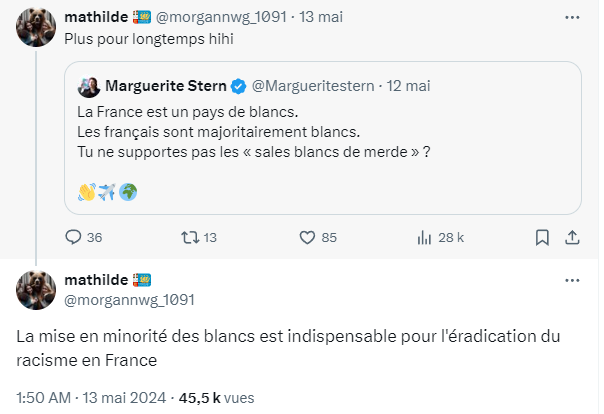The height and width of the screenshot is (414, 604).
Task: Open mathilde's avatar on the top tweet
Action: pyautogui.click(x=36, y=28)
